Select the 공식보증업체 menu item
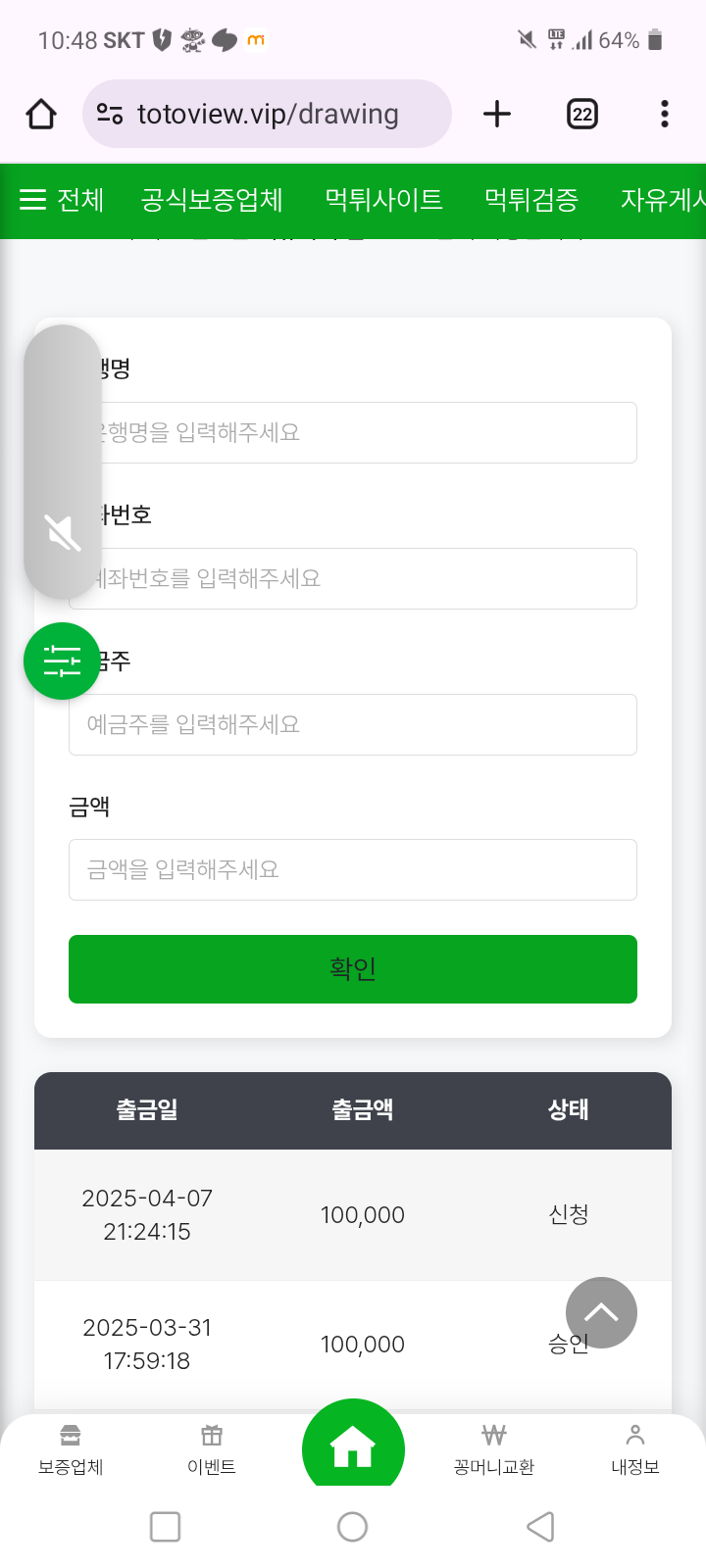Viewport: 706px width, 1568px height. [x=212, y=200]
